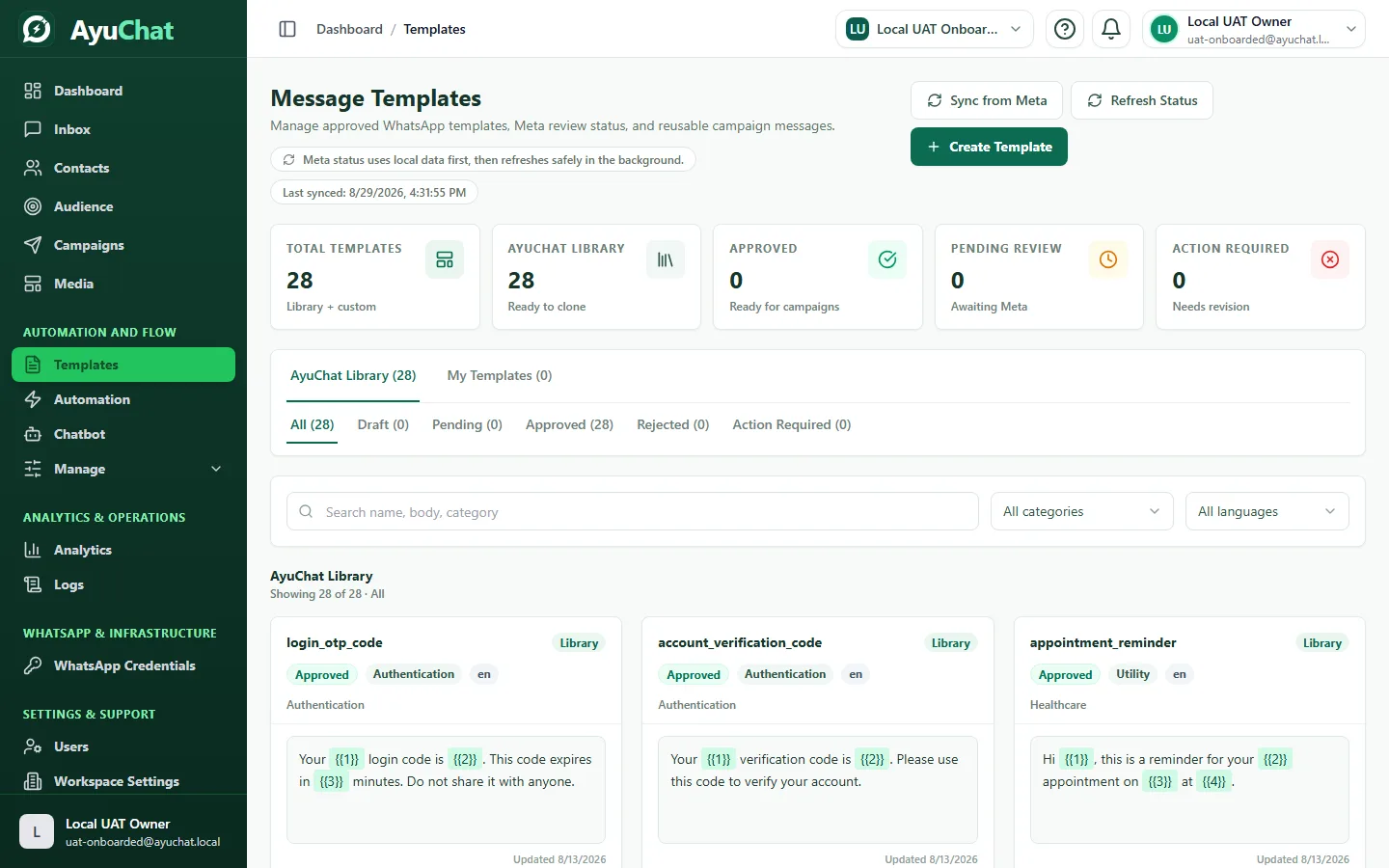Go to Dashboard breadcrumb link
Screen dimensions: 1389x868
pos(349,29)
